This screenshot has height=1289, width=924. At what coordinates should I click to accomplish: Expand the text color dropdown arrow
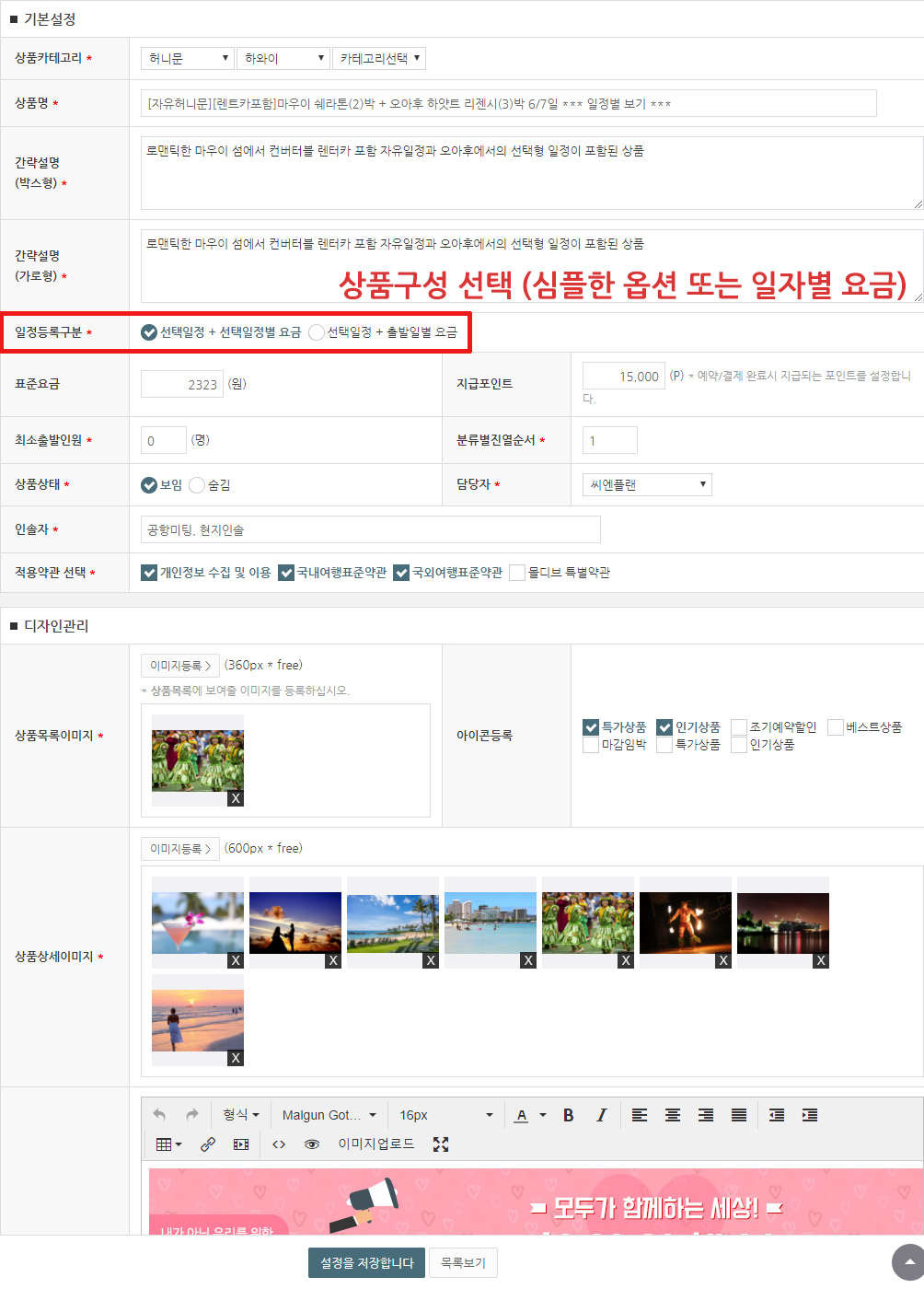[543, 1115]
